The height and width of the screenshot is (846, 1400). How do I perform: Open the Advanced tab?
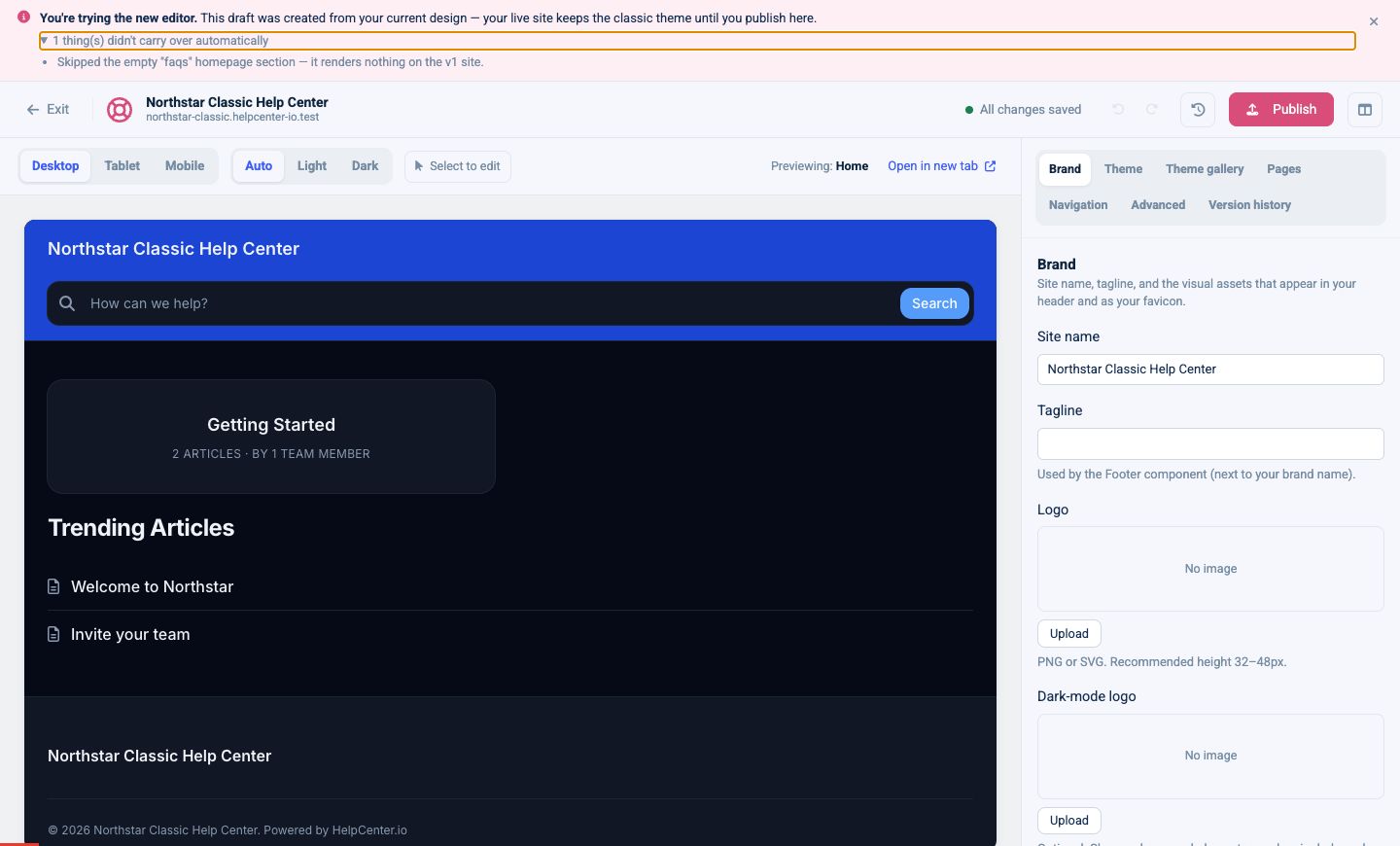(x=1158, y=205)
